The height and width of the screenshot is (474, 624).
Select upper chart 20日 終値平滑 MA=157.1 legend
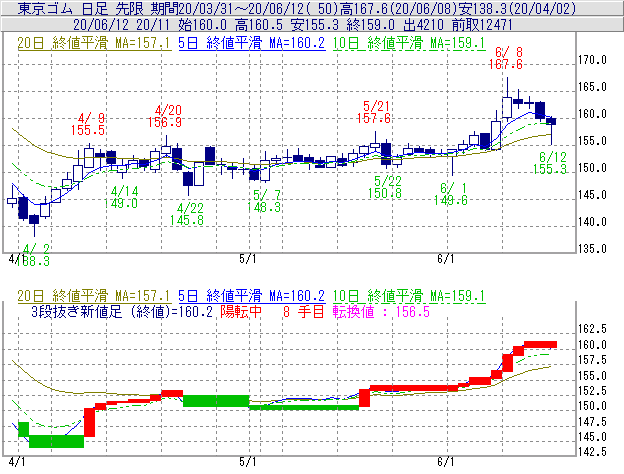[x=94, y=43]
